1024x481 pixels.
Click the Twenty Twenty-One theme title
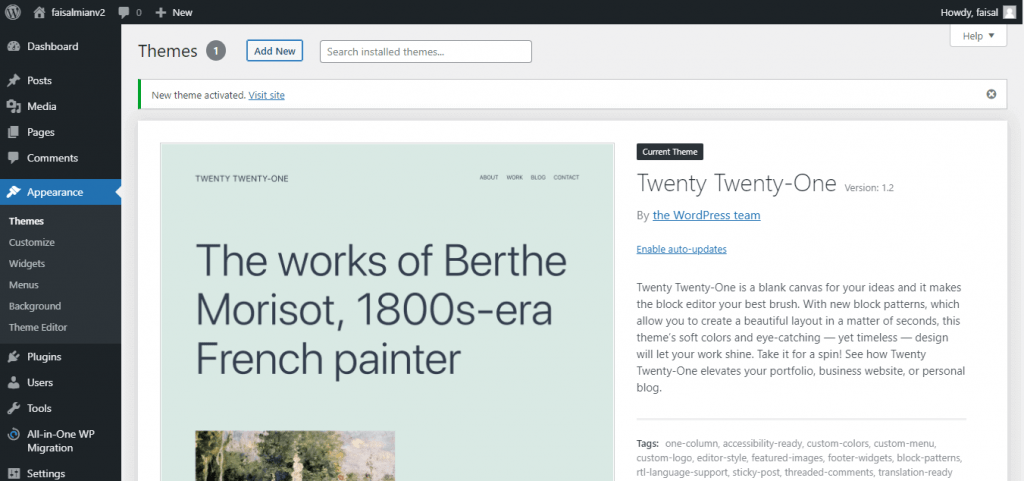736,183
